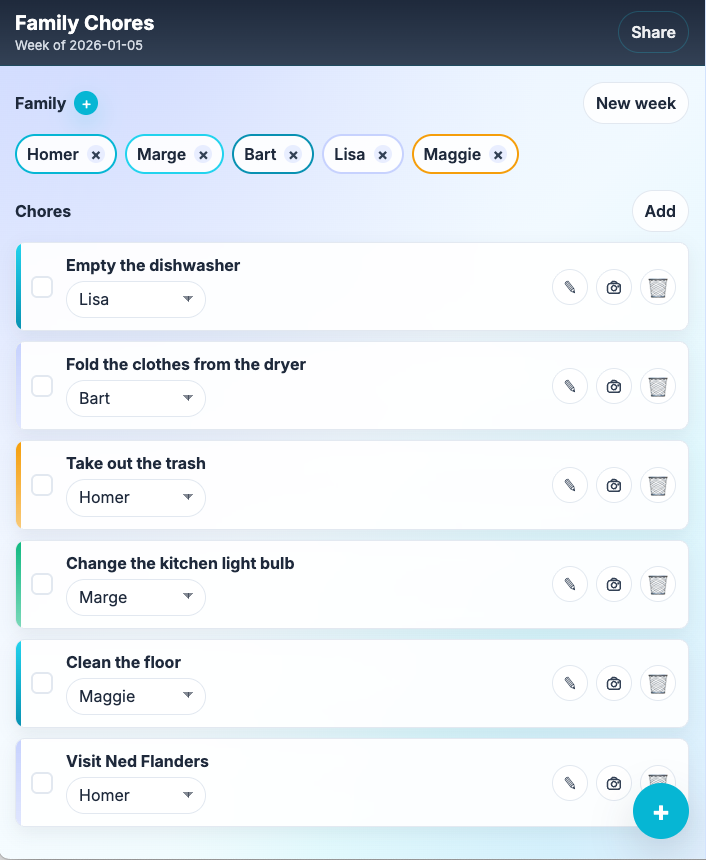Image resolution: width=706 pixels, height=860 pixels.
Task: Check off Empty the dishwasher
Action: pos(42,287)
